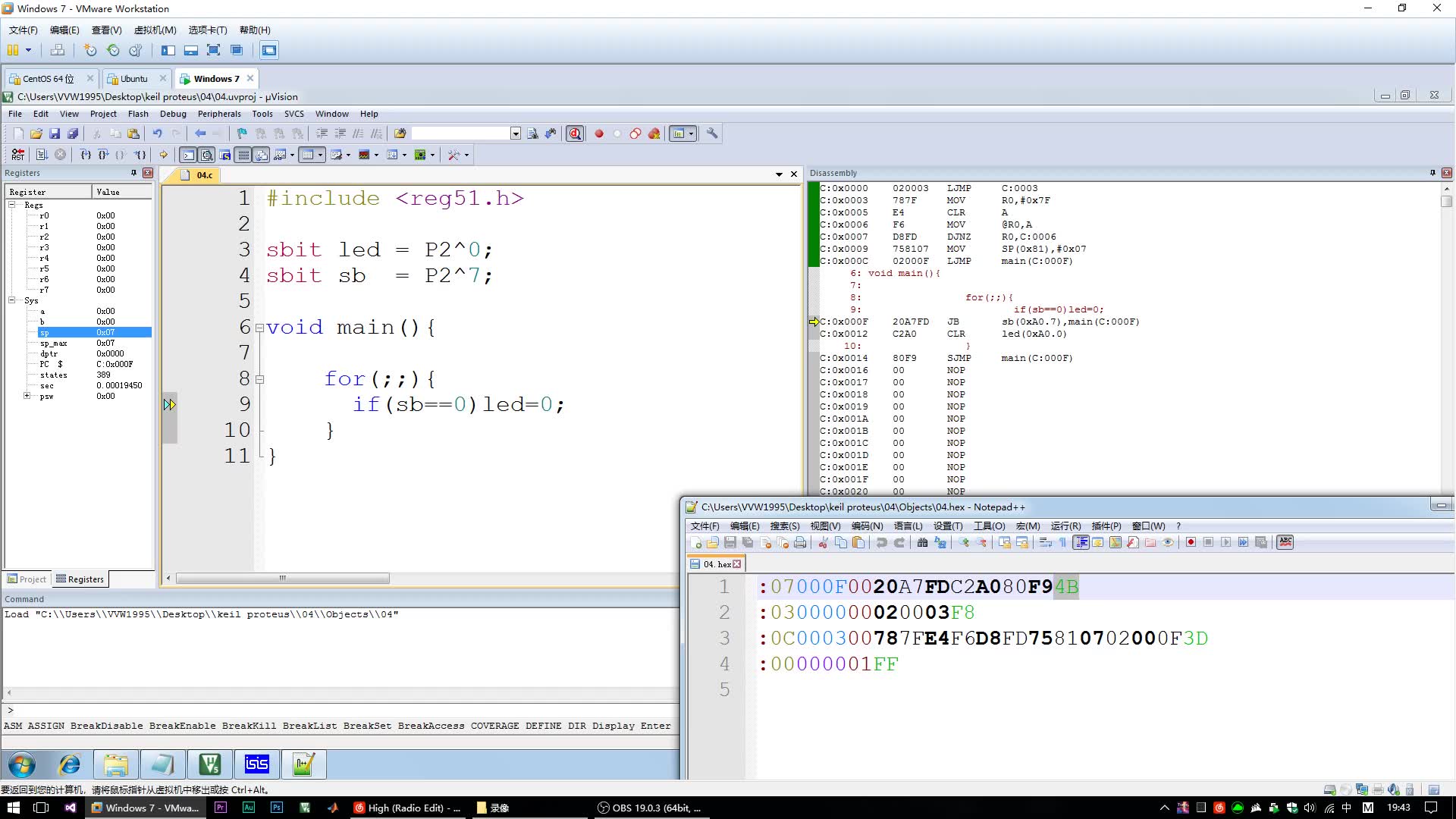Click the editor horizontal scrollbar thumb

tap(283, 578)
